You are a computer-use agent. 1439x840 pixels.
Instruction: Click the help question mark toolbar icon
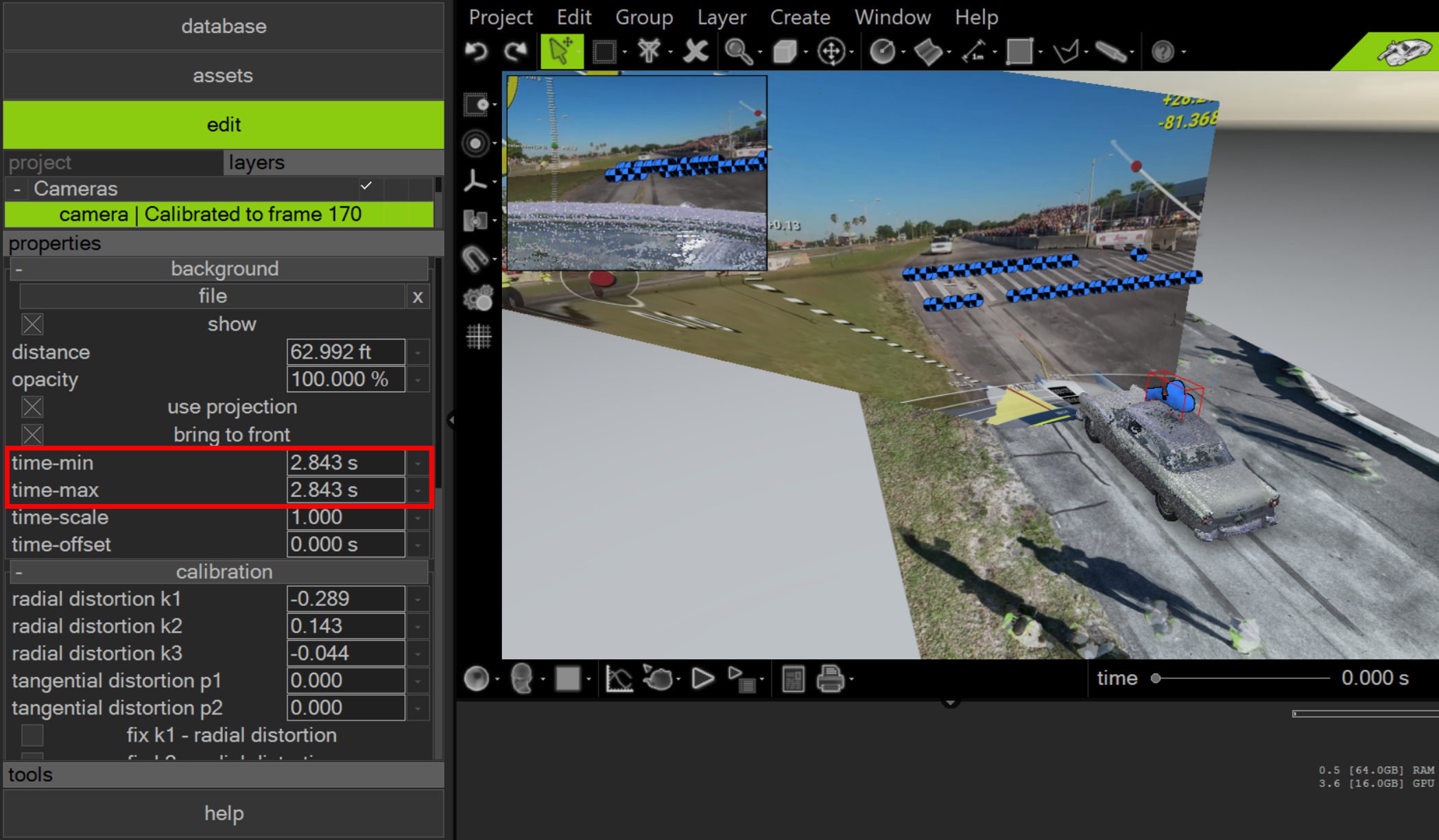click(x=1163, y=51)
